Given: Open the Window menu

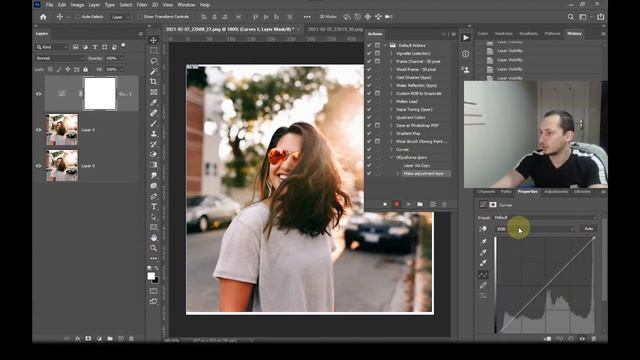Looking at the screenshot, I should 186,5.
